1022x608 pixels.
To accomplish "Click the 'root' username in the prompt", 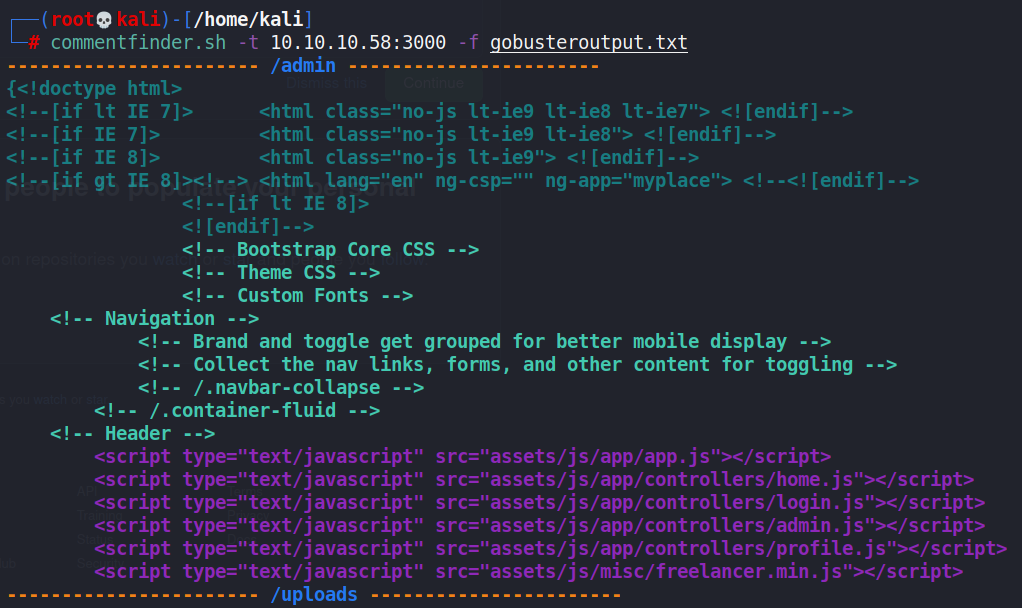I will pyautogui.click(x=73, y=20).
